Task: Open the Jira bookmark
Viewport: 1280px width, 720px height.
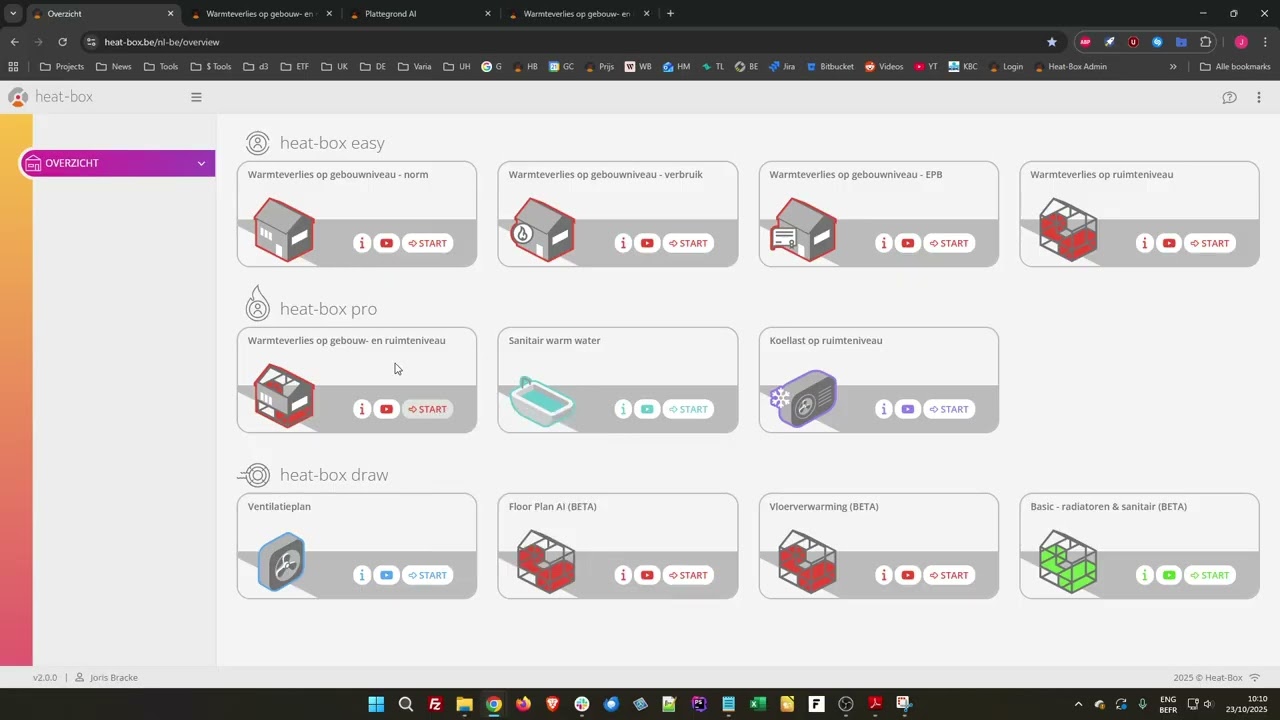Action: click(780, 67)
